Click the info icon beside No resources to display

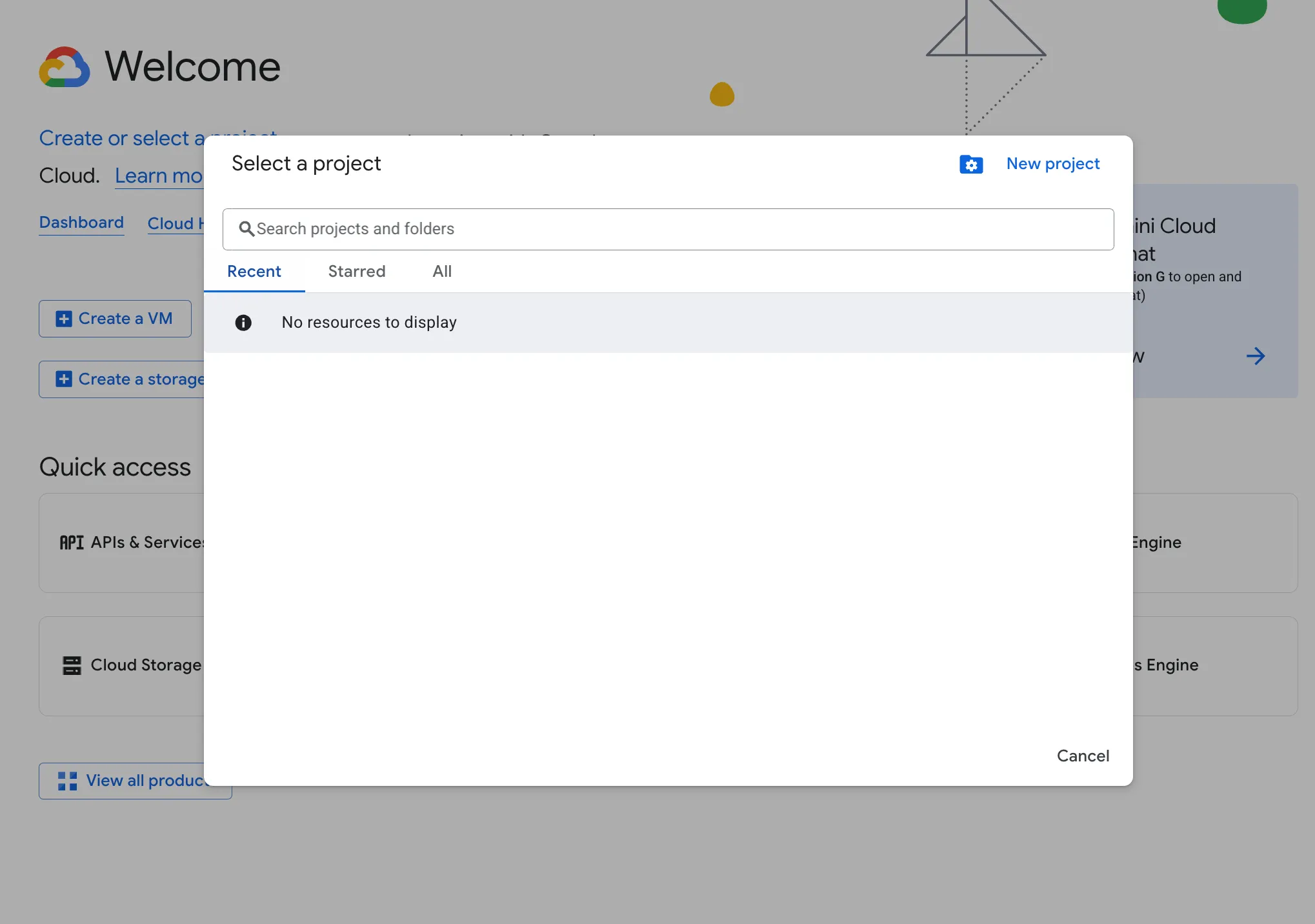(x=244, y=323)
